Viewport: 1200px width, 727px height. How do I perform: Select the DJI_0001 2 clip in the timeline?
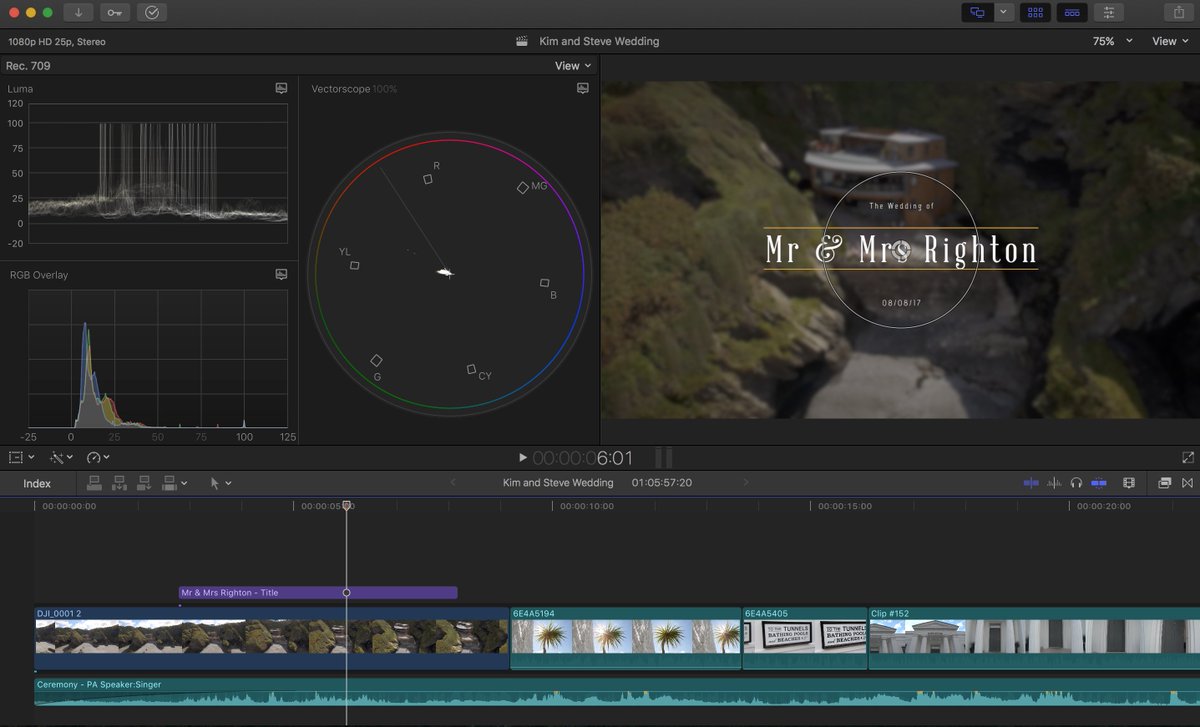(250, 638)
